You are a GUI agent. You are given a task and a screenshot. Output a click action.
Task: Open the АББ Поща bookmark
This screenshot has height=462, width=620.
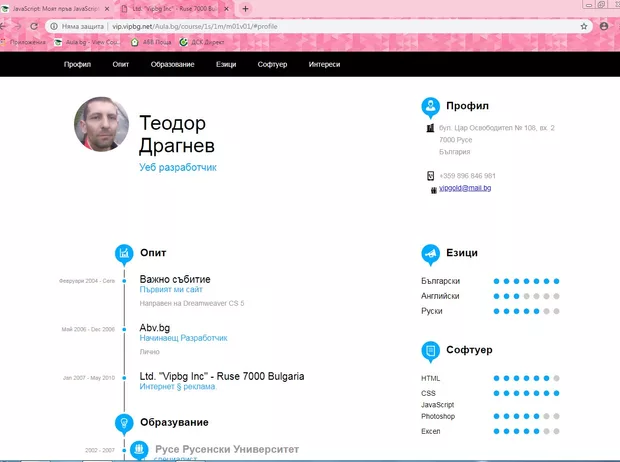pyautogui.click(x=151, y=42)
